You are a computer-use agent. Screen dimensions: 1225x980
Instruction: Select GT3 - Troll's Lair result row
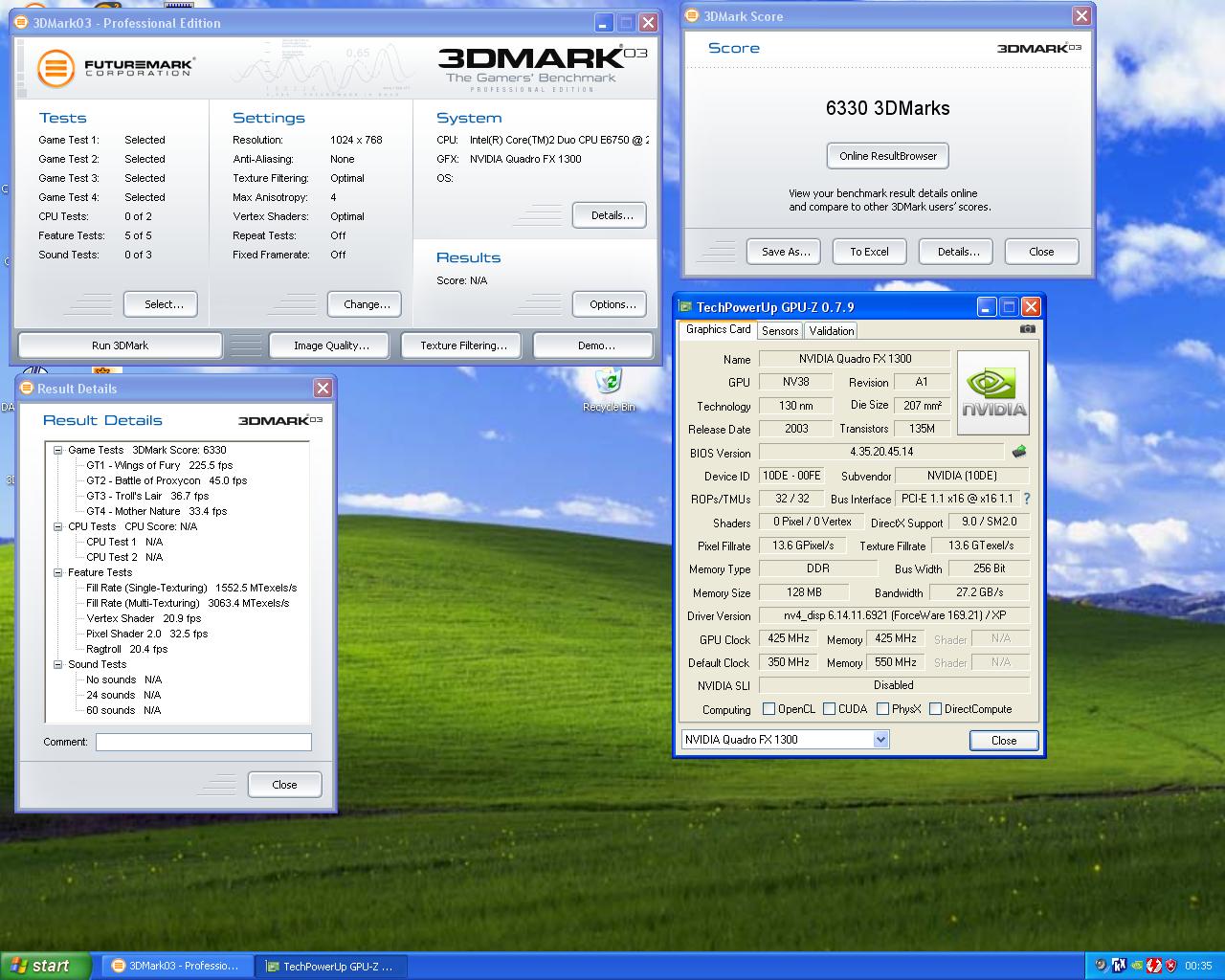click(x=146, y=496)
